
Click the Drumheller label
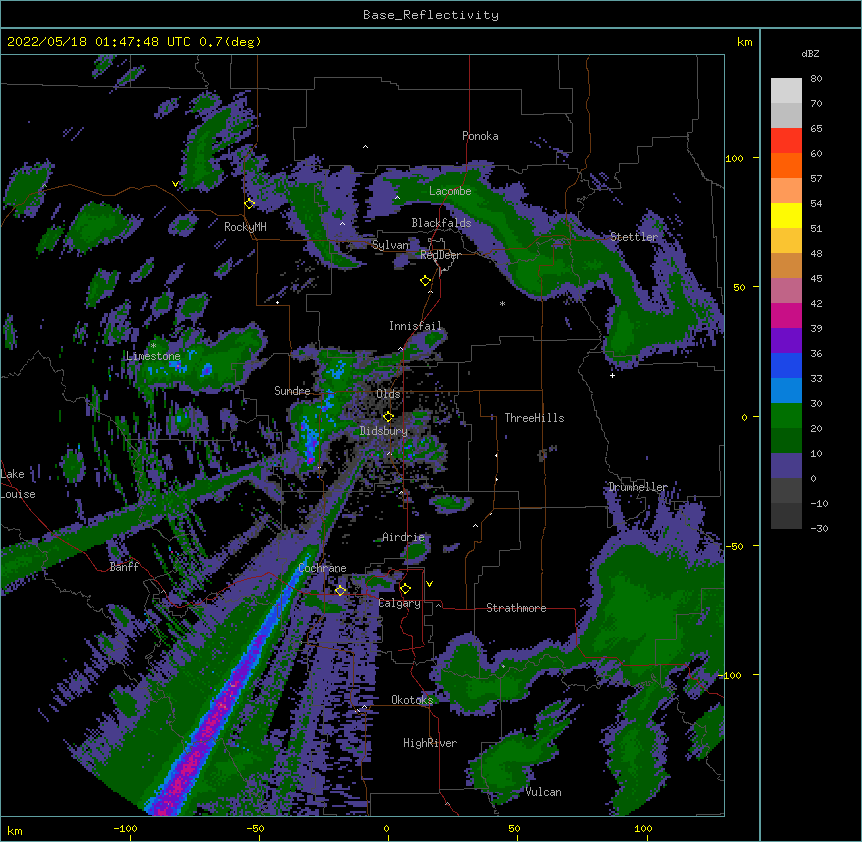point(638,487)
